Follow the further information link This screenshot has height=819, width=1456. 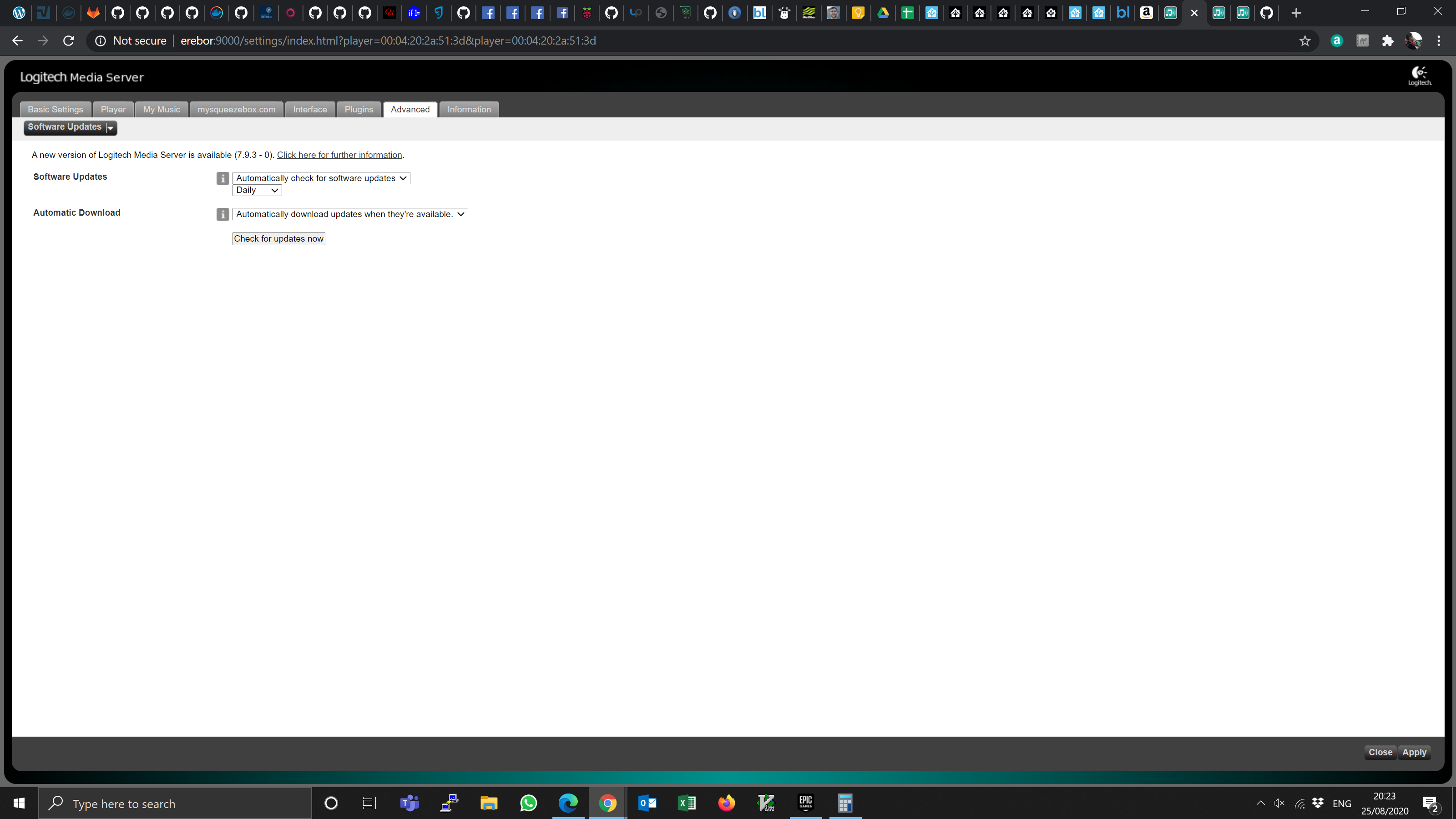[339, 155]
